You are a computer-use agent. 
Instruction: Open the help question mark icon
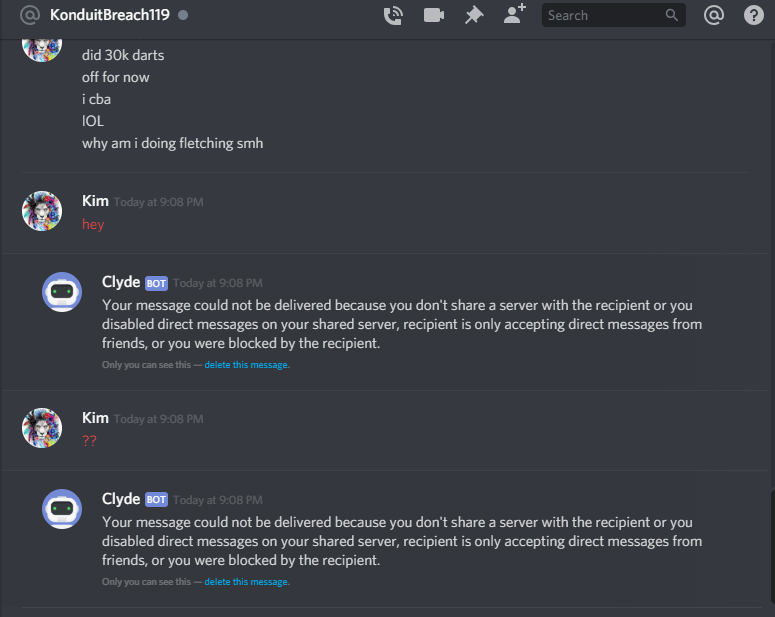[x=754, y=15]
